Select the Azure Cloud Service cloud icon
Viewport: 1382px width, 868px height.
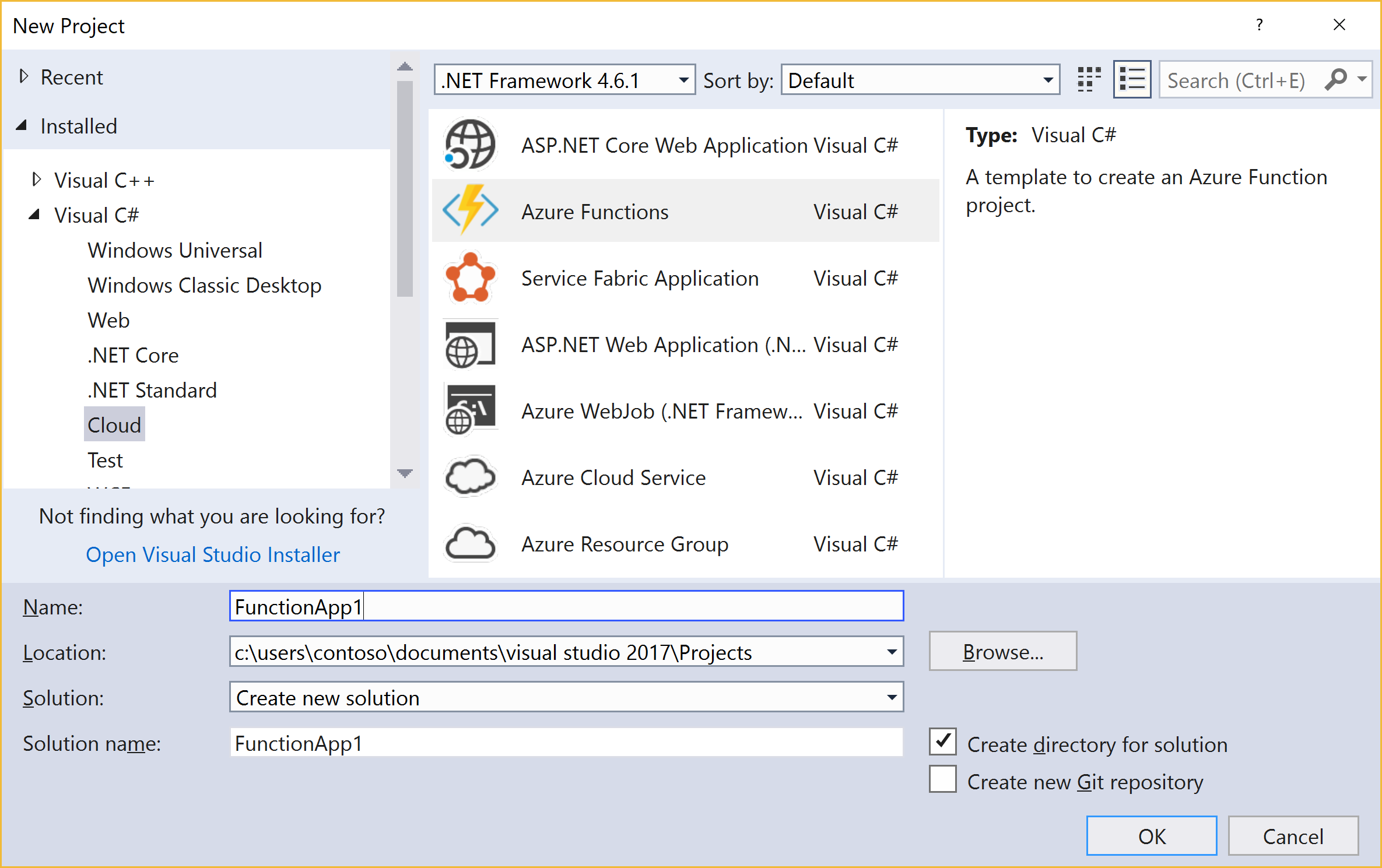pos(470,477)
